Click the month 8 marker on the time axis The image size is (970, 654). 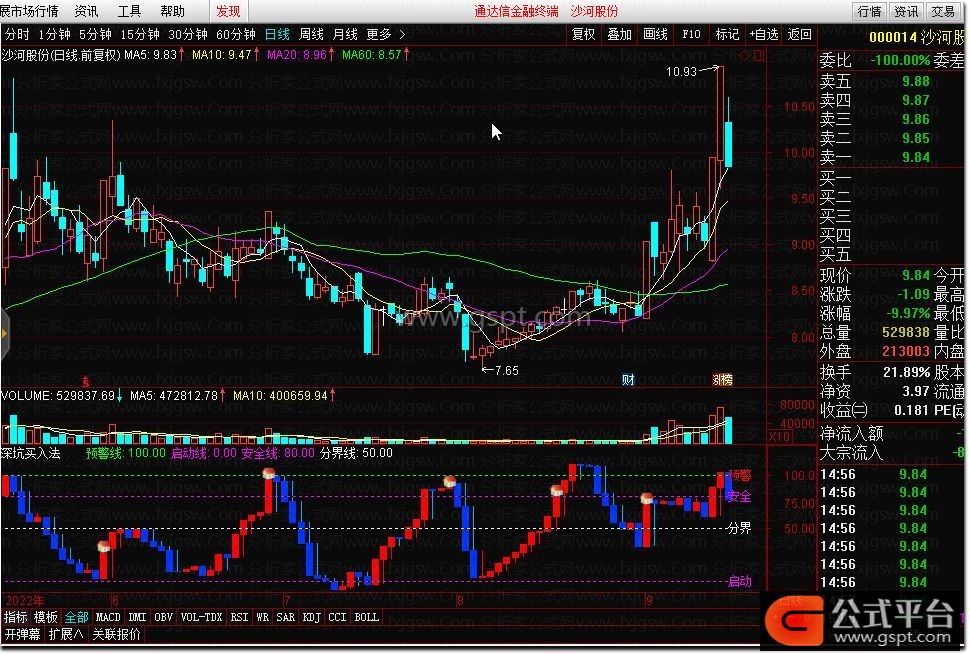click(460, 600)
